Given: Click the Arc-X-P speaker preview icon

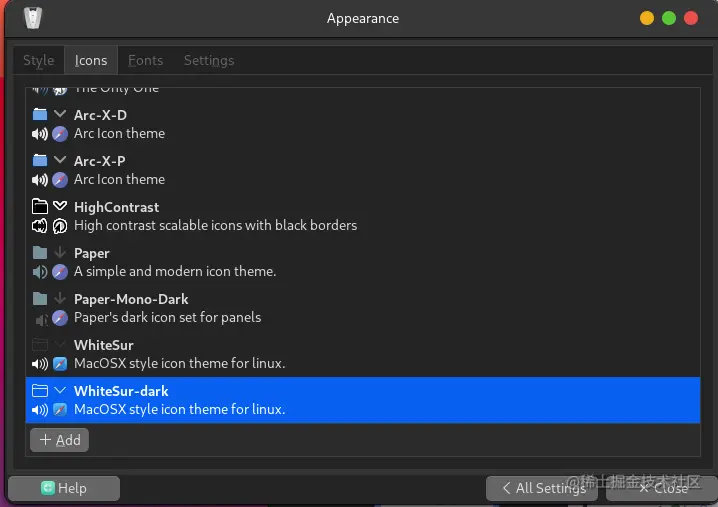Looking at the screenshot, I should point(40,180).
